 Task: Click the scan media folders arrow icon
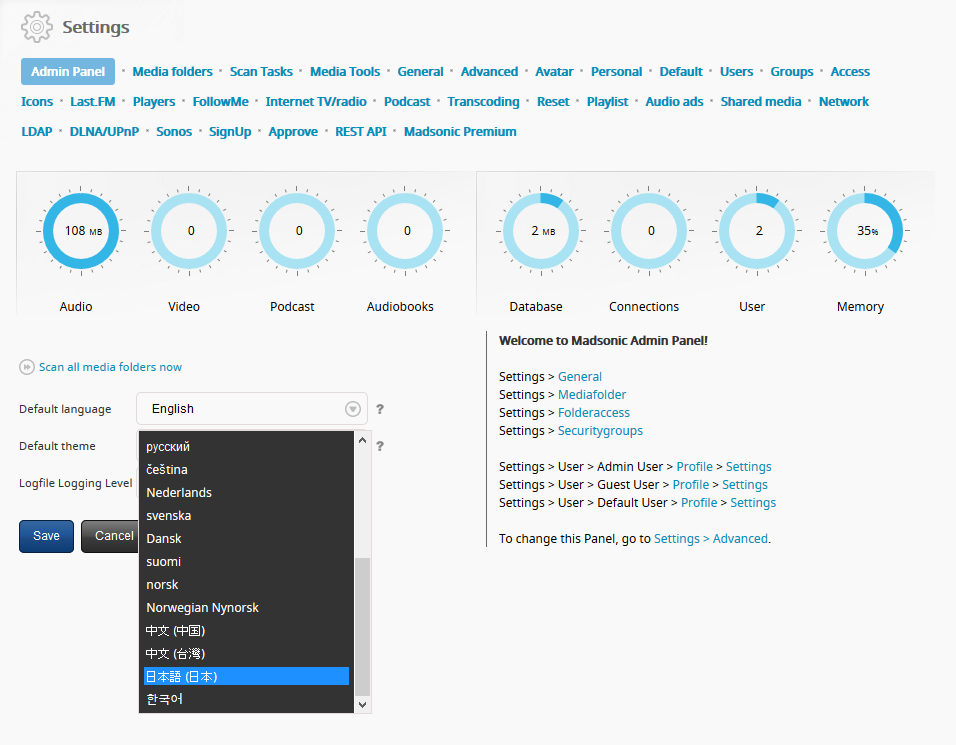(27, 367)
